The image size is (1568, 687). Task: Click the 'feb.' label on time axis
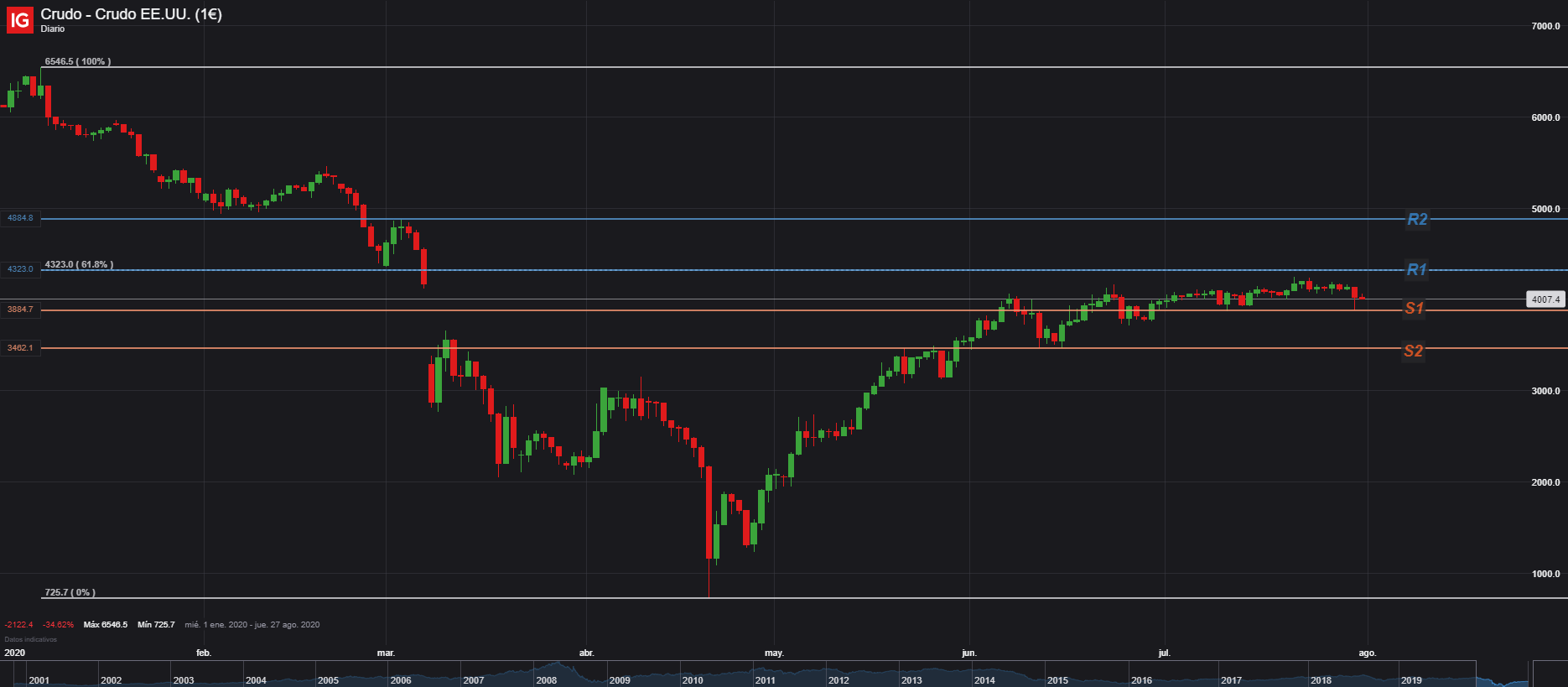(204, 653)
